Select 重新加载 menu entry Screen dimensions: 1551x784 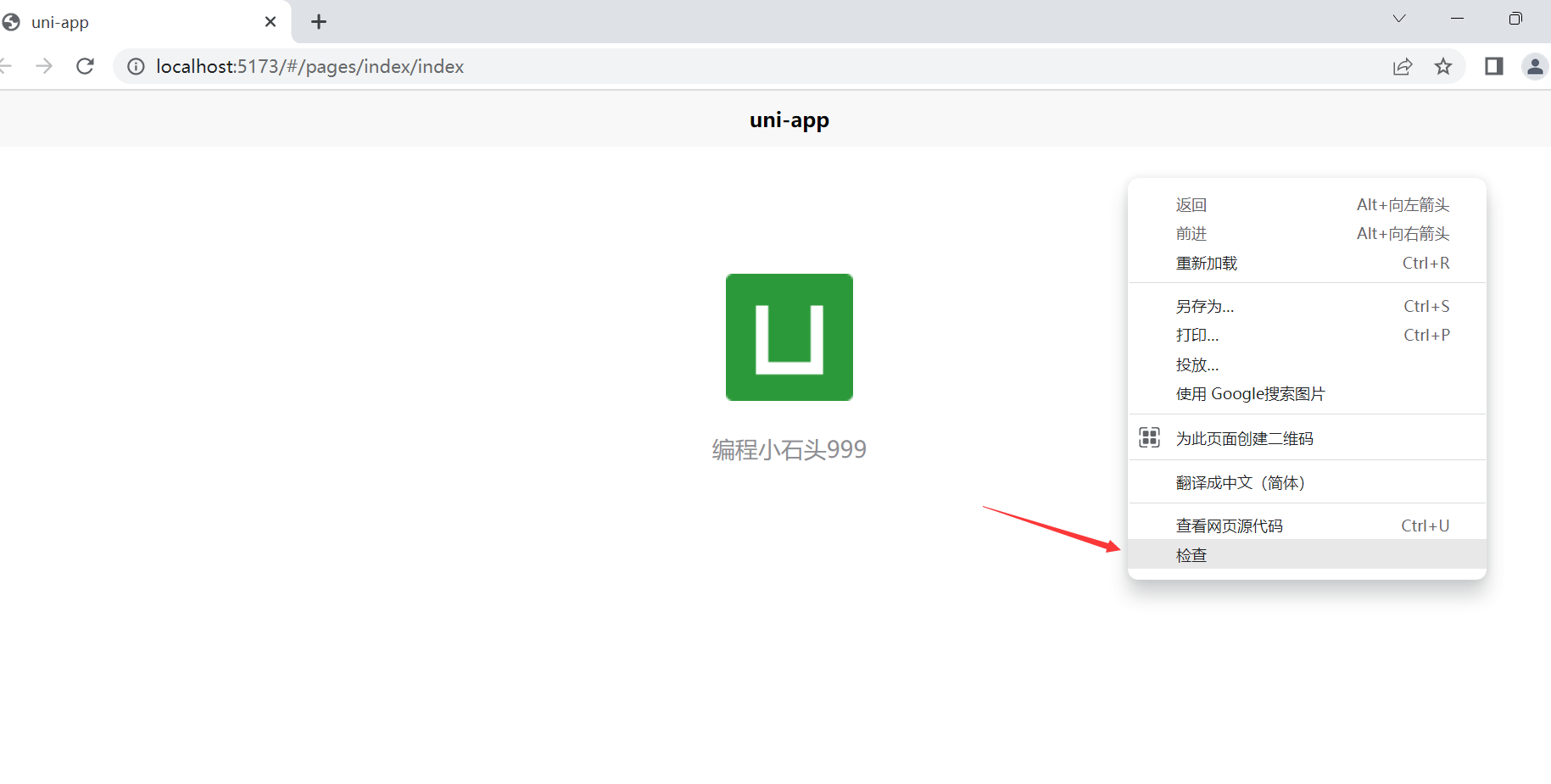pos(1307,264)
